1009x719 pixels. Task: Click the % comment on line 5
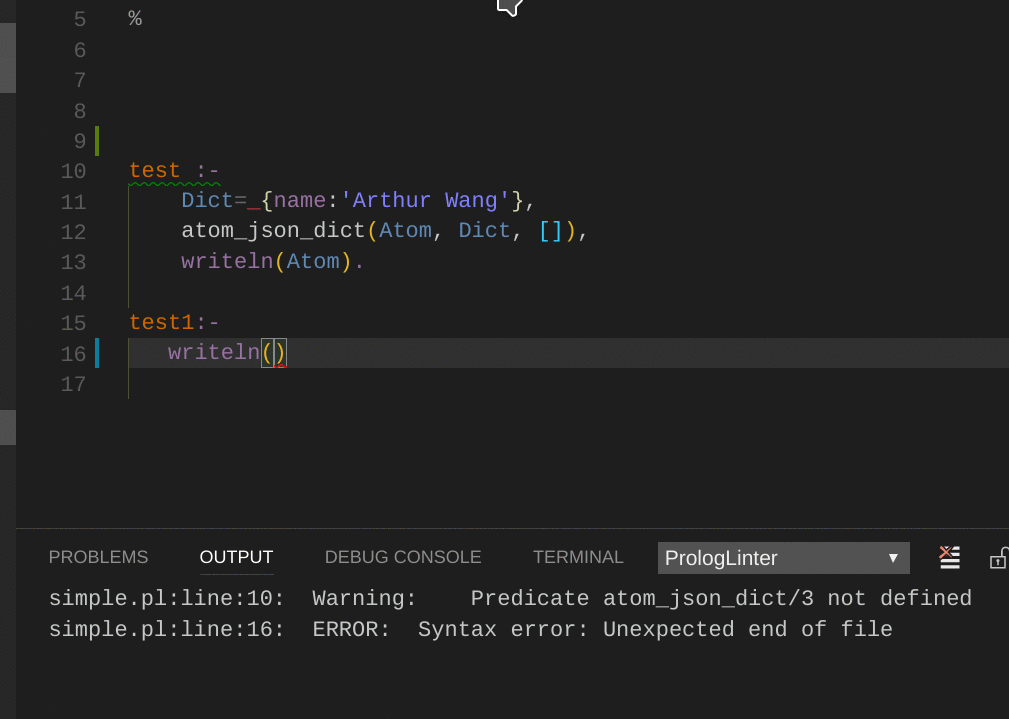(x=135, y=19)
